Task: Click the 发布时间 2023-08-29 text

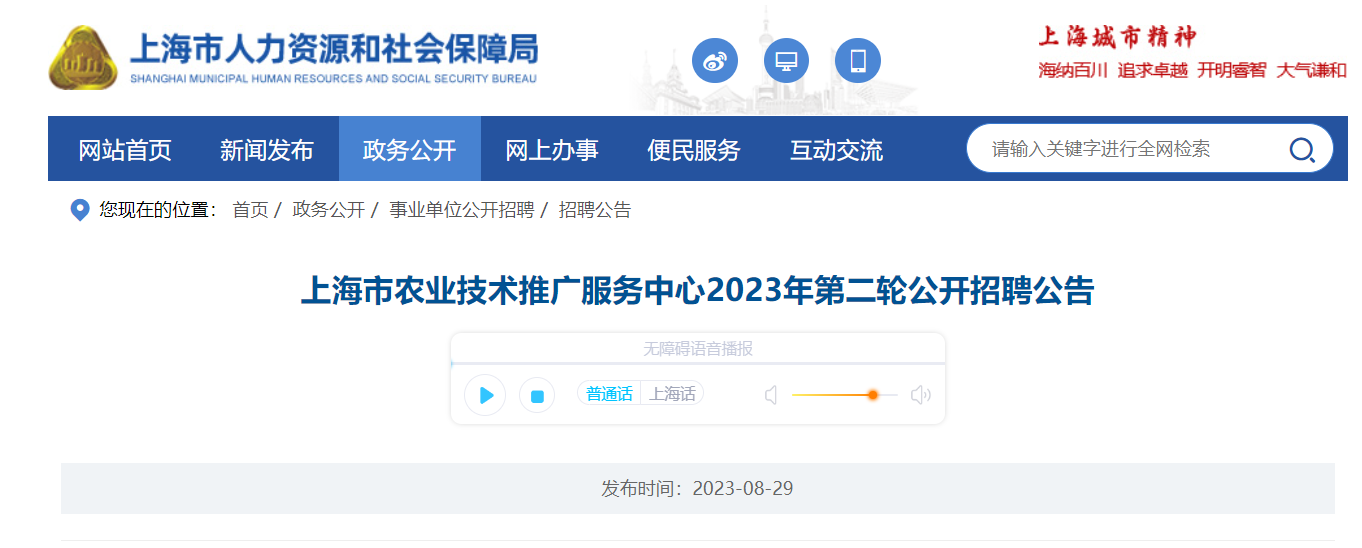Action: tap(697, 489)
